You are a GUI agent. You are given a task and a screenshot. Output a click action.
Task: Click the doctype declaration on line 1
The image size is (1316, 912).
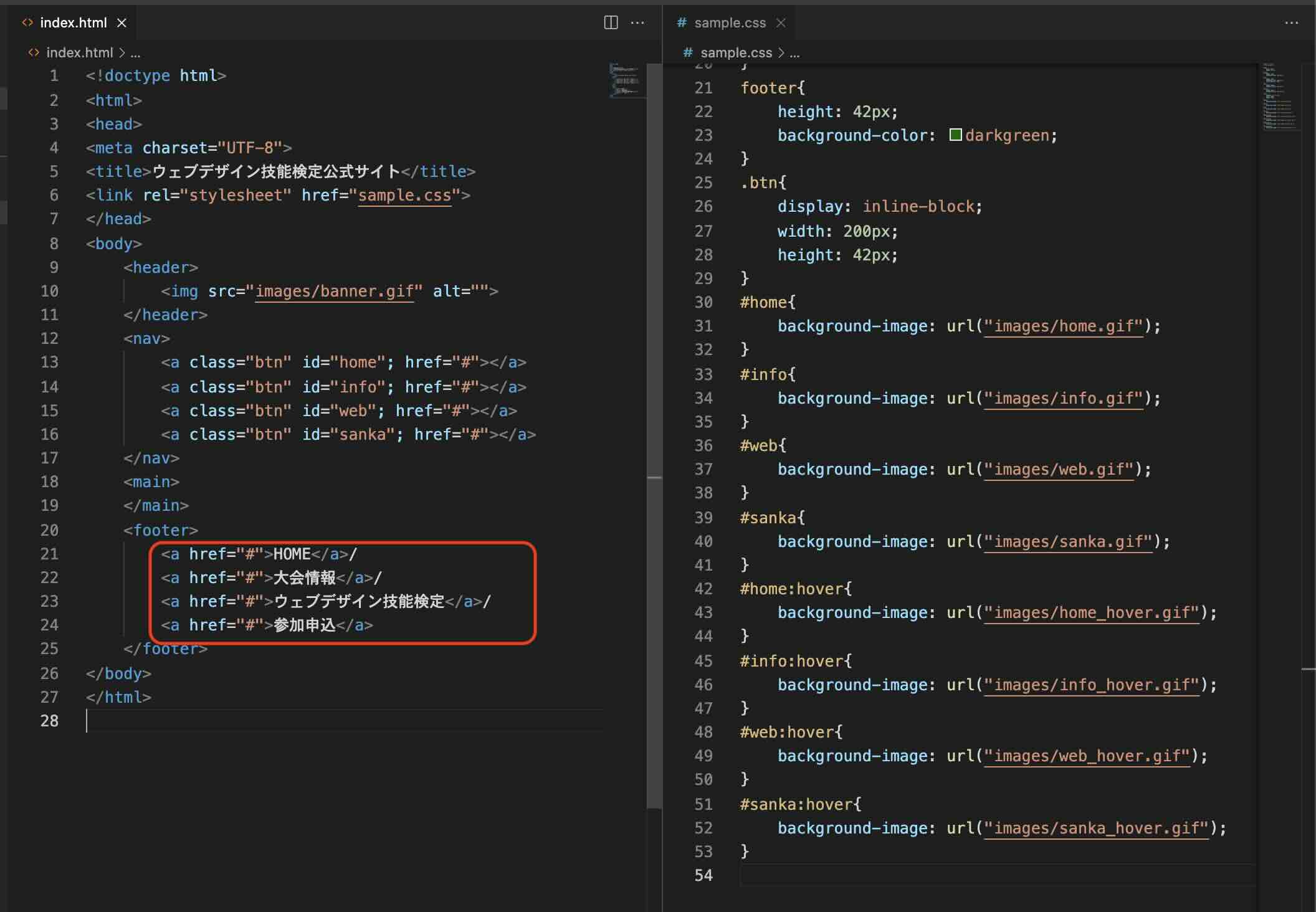156,76
